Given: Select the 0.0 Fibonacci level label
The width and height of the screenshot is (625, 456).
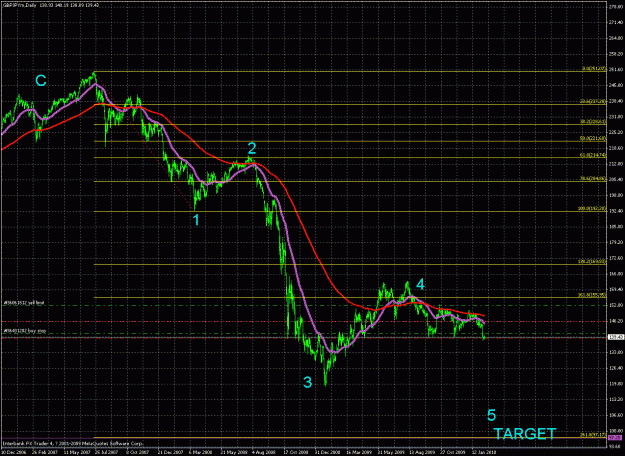Looking at the screenshot, I should click(x=594, y=69).
